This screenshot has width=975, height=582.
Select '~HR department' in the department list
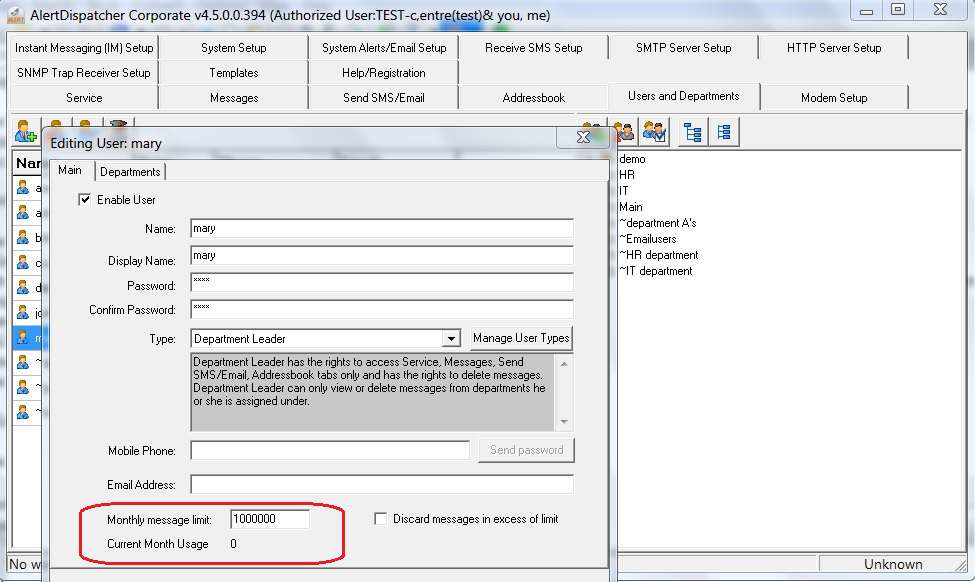click(658, 255)
